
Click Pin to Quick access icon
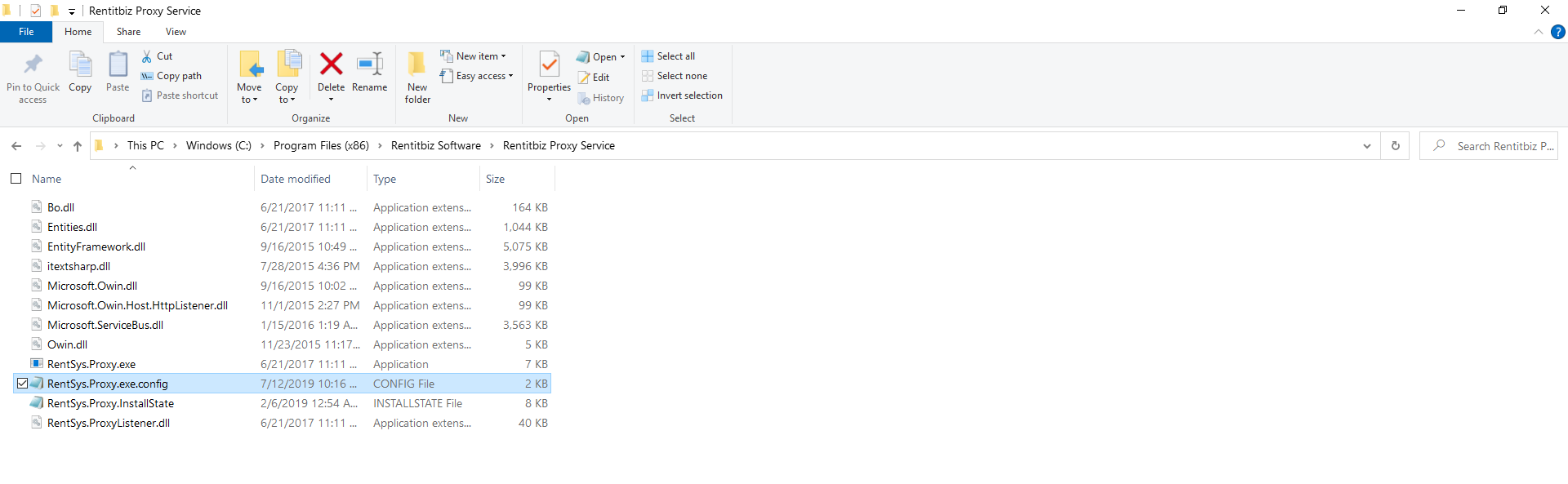(33, 64)
